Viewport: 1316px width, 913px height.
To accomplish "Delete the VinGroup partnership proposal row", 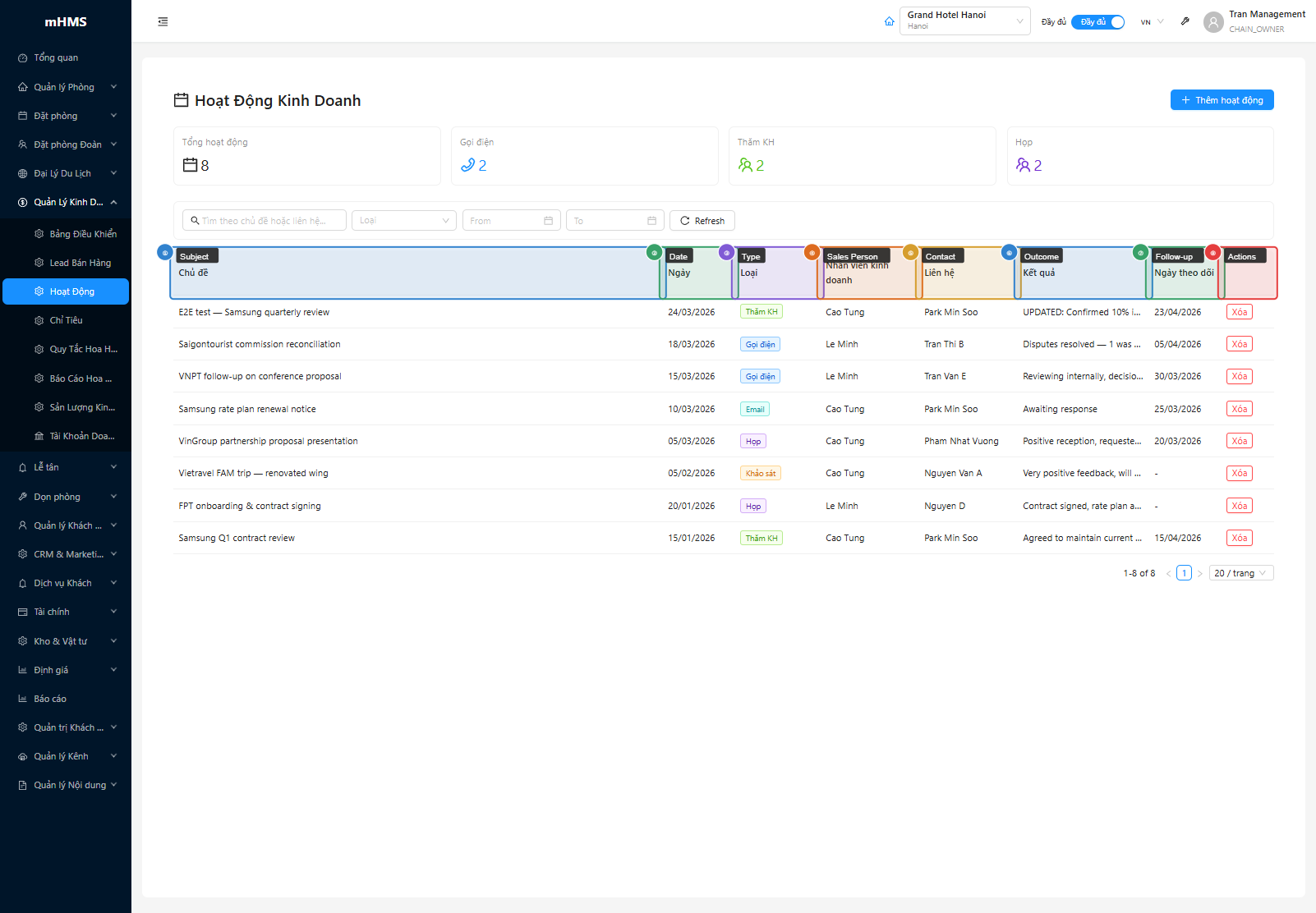I will click(1239, 441).
